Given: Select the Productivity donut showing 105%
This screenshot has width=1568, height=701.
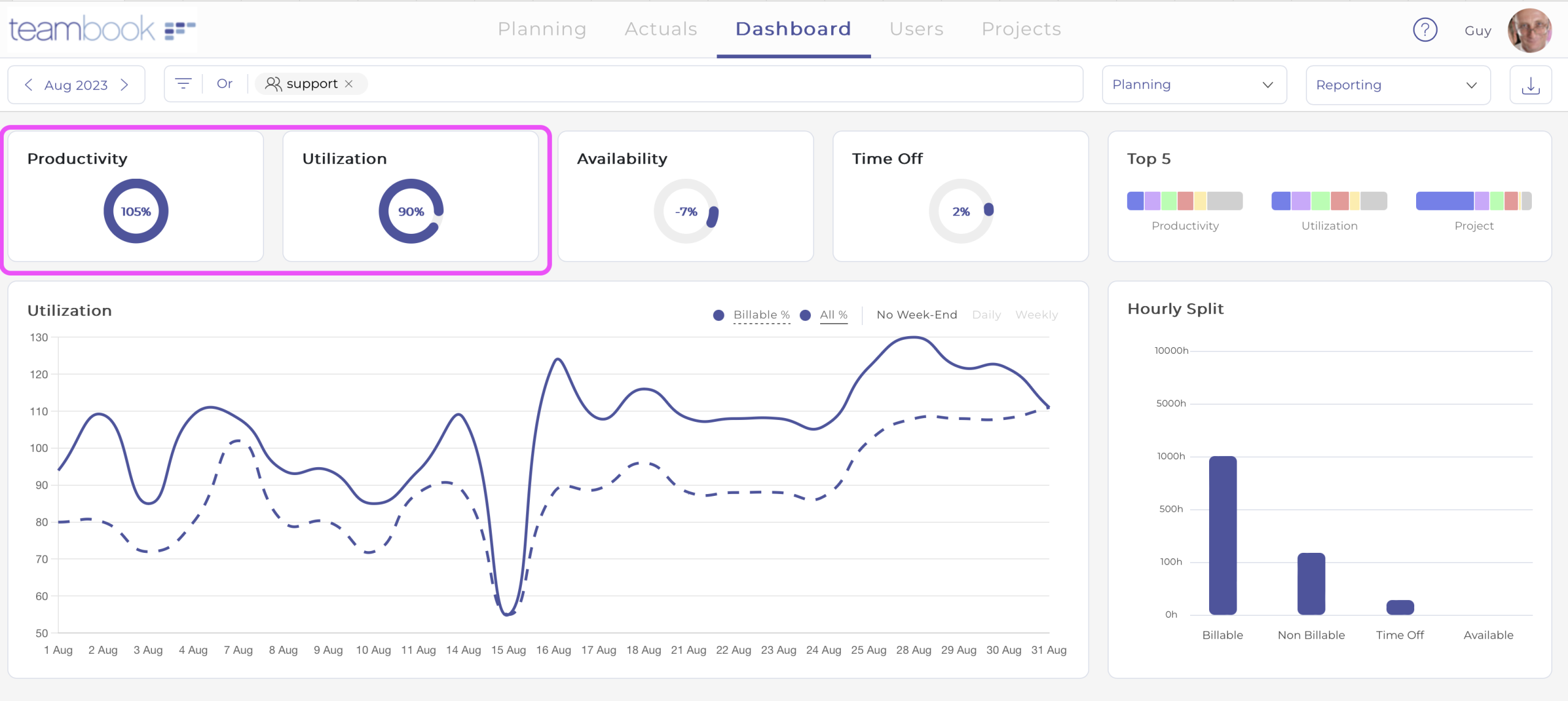Looking at the screenshot, I should click(135, 211).
